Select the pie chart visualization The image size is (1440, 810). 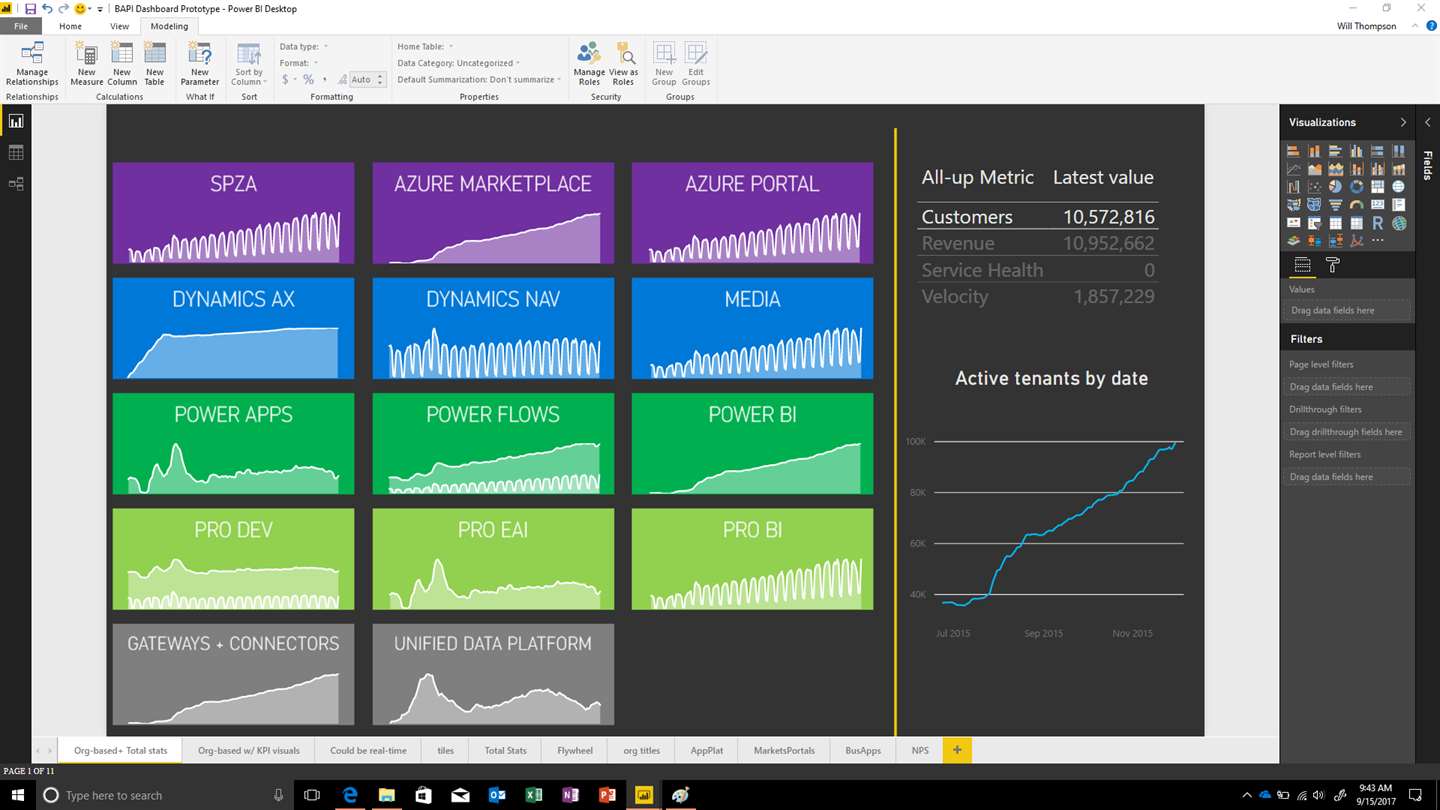(x=1335, y=186)
